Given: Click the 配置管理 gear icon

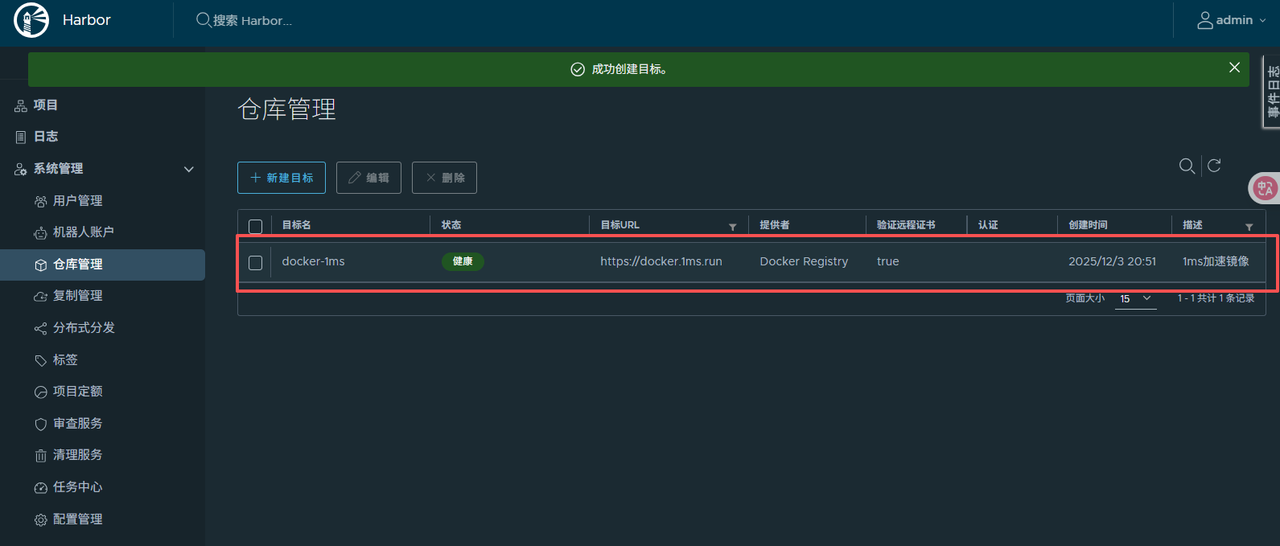Looking at the screenshot, I should point(41,520).
